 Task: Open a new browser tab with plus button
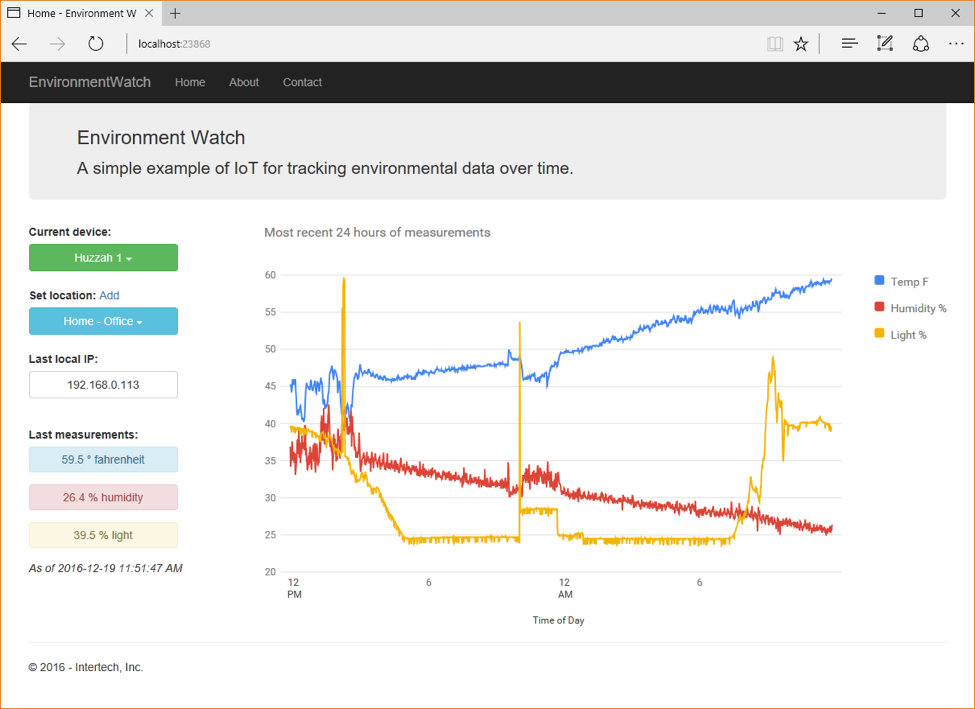(174, 13)
